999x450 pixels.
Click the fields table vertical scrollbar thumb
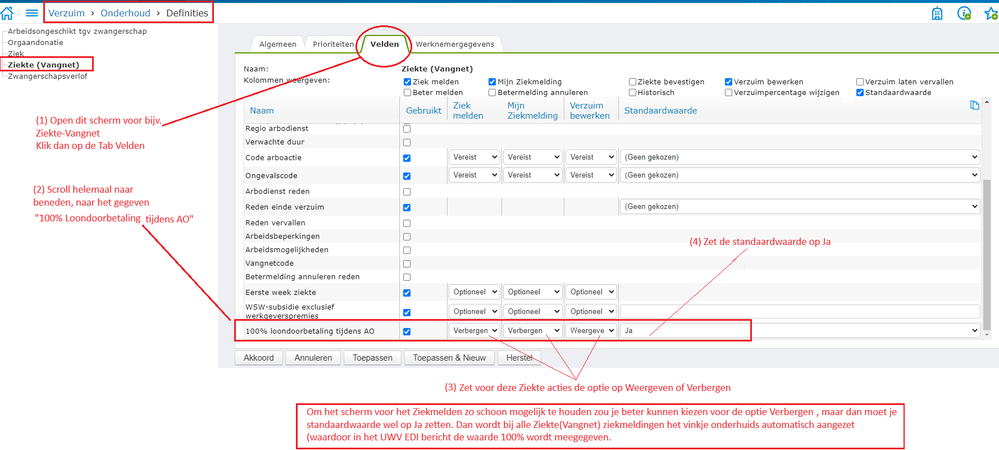click(x=988, y=255)
